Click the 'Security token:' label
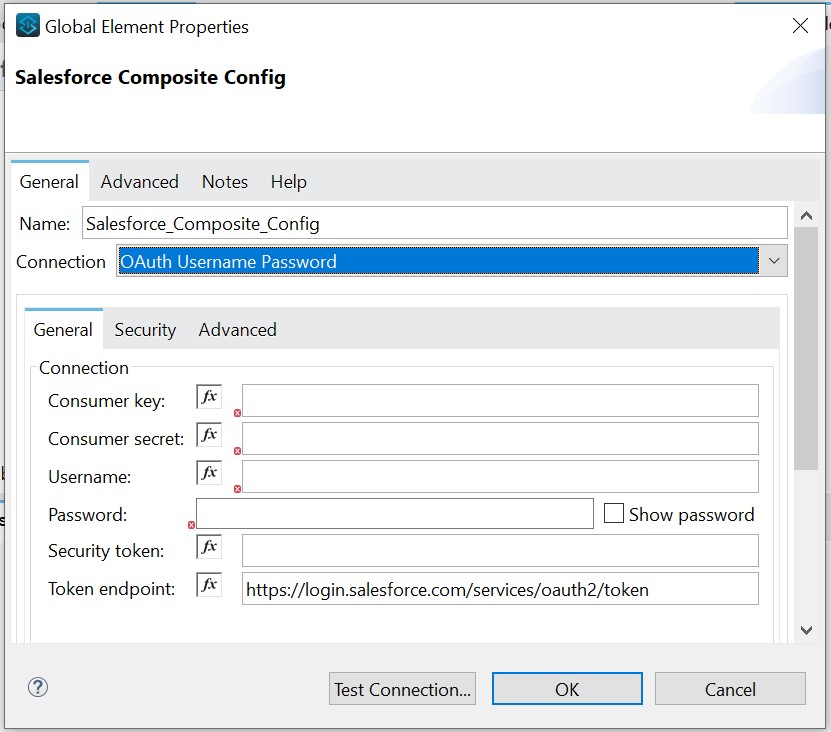The image size is (831, 732). coord(106,551)
